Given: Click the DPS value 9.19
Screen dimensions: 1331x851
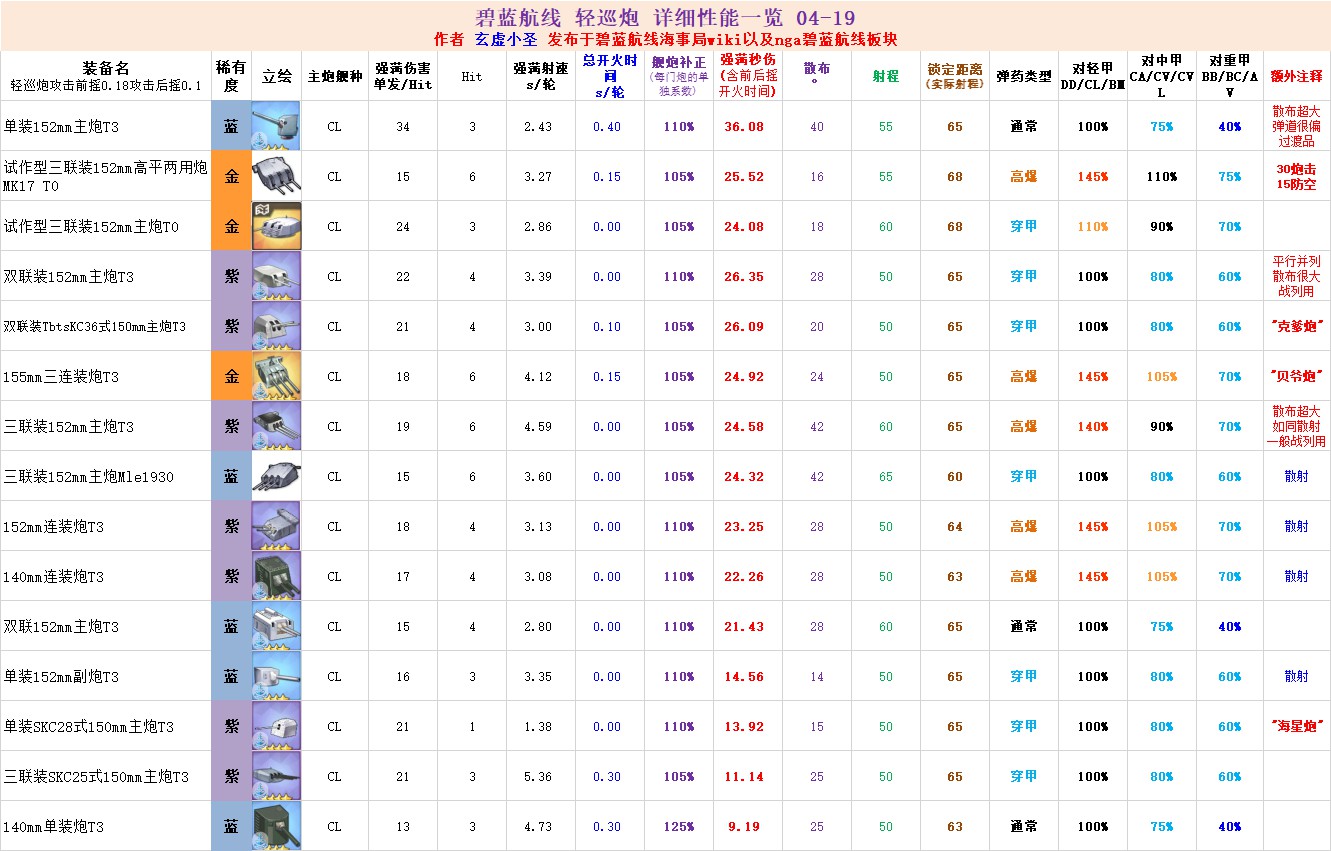Looking at the screenshot, I should coord(744,827).
